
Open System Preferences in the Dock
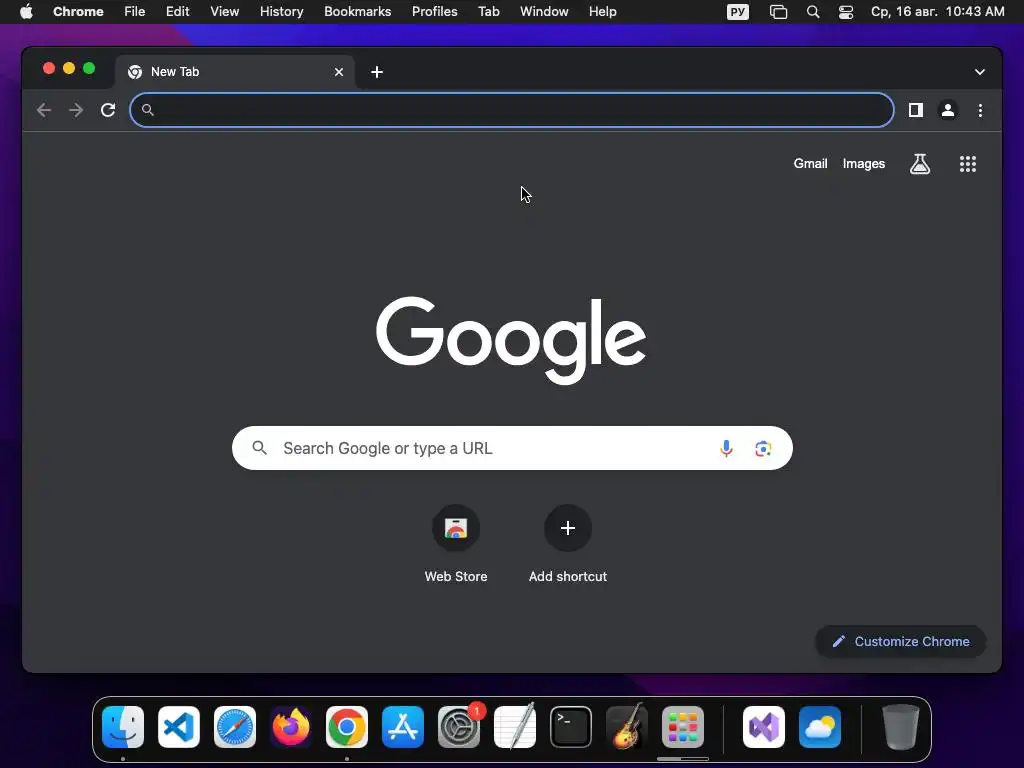click(459, 727)
